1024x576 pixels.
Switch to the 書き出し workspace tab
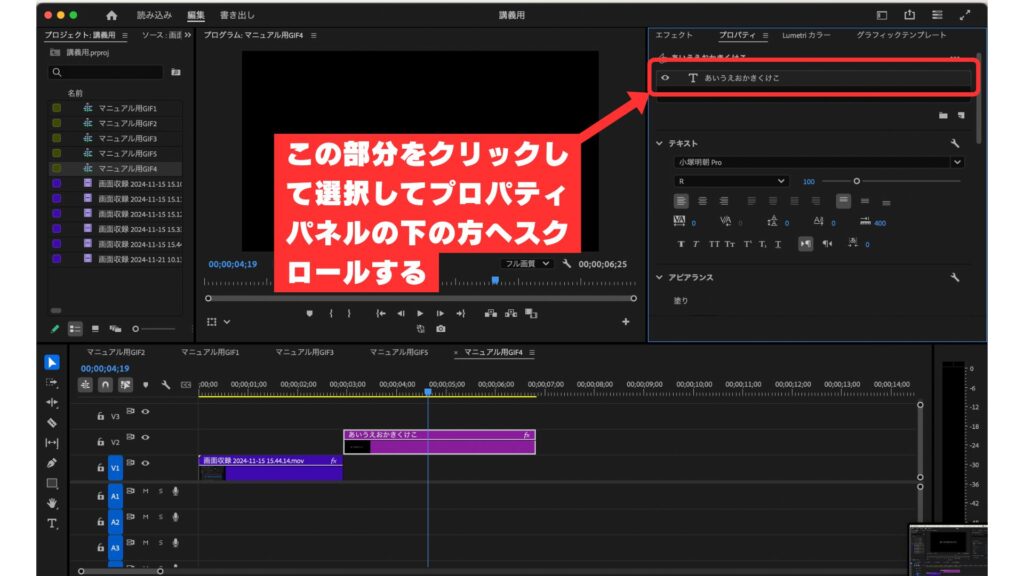(237, 15)
